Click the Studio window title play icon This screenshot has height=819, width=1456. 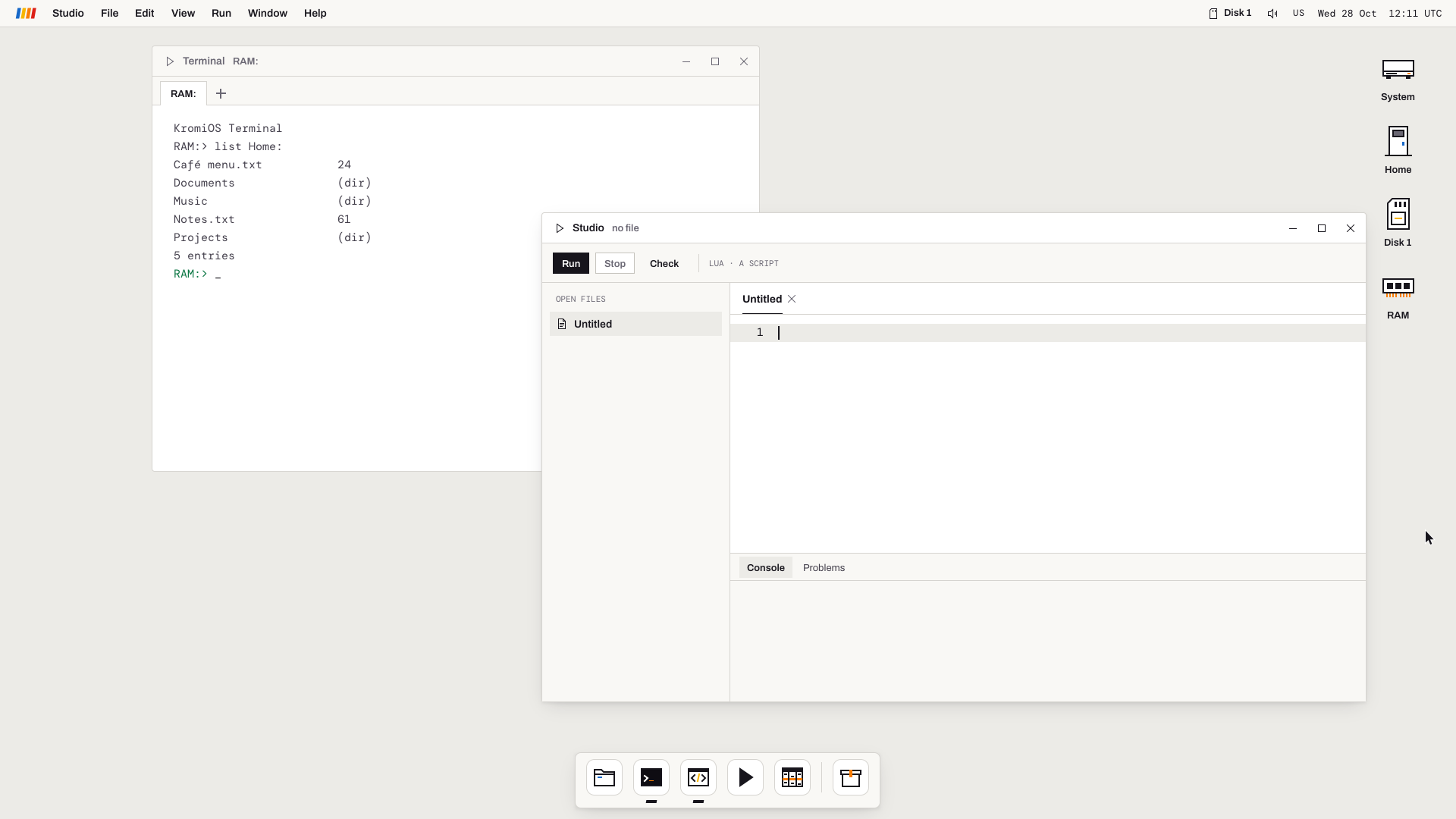[x=560, y=228]
